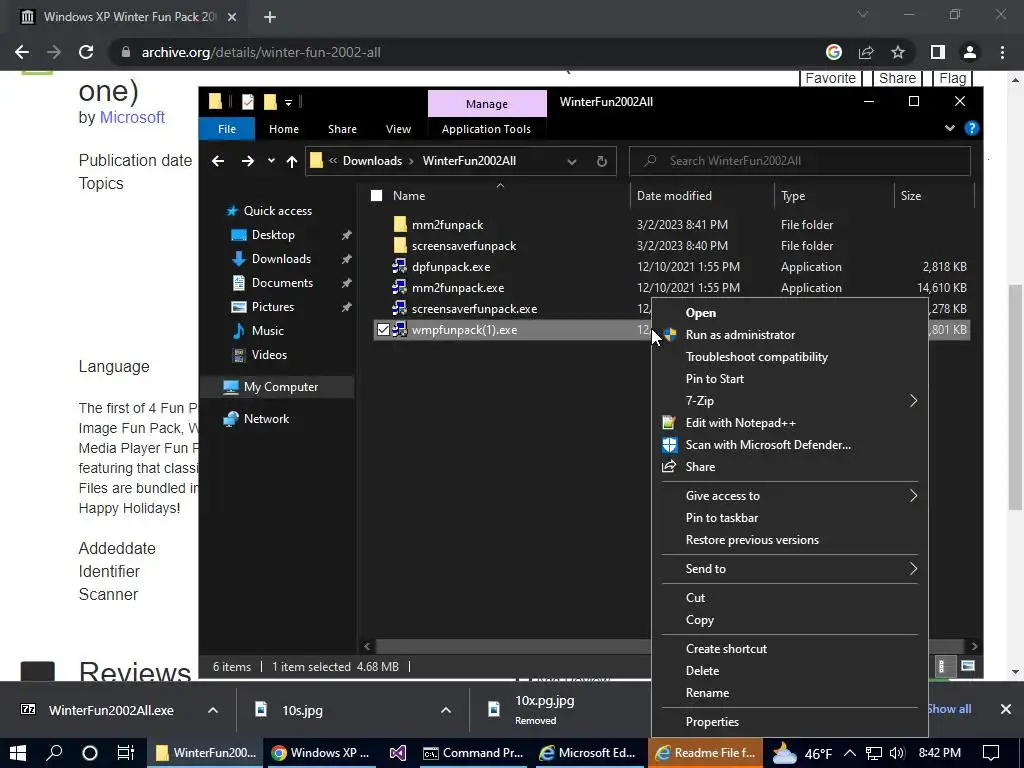Expand the Send to submenu
1024x768 pixels.
click(x=913, y=569)
